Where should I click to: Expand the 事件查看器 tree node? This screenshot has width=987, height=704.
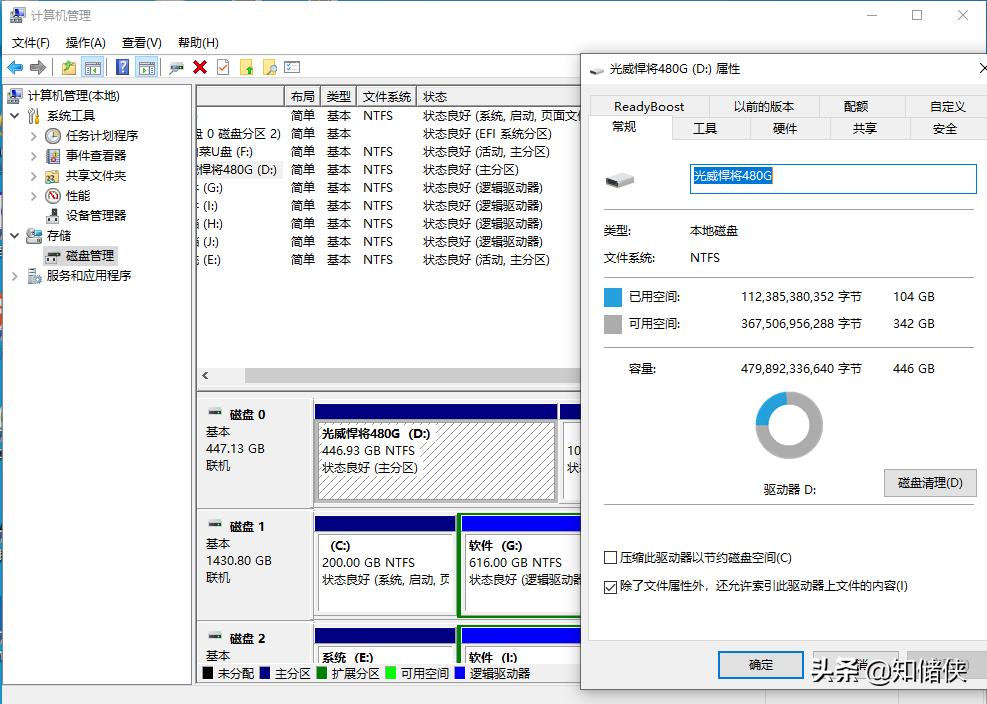[x=32, y=155]
